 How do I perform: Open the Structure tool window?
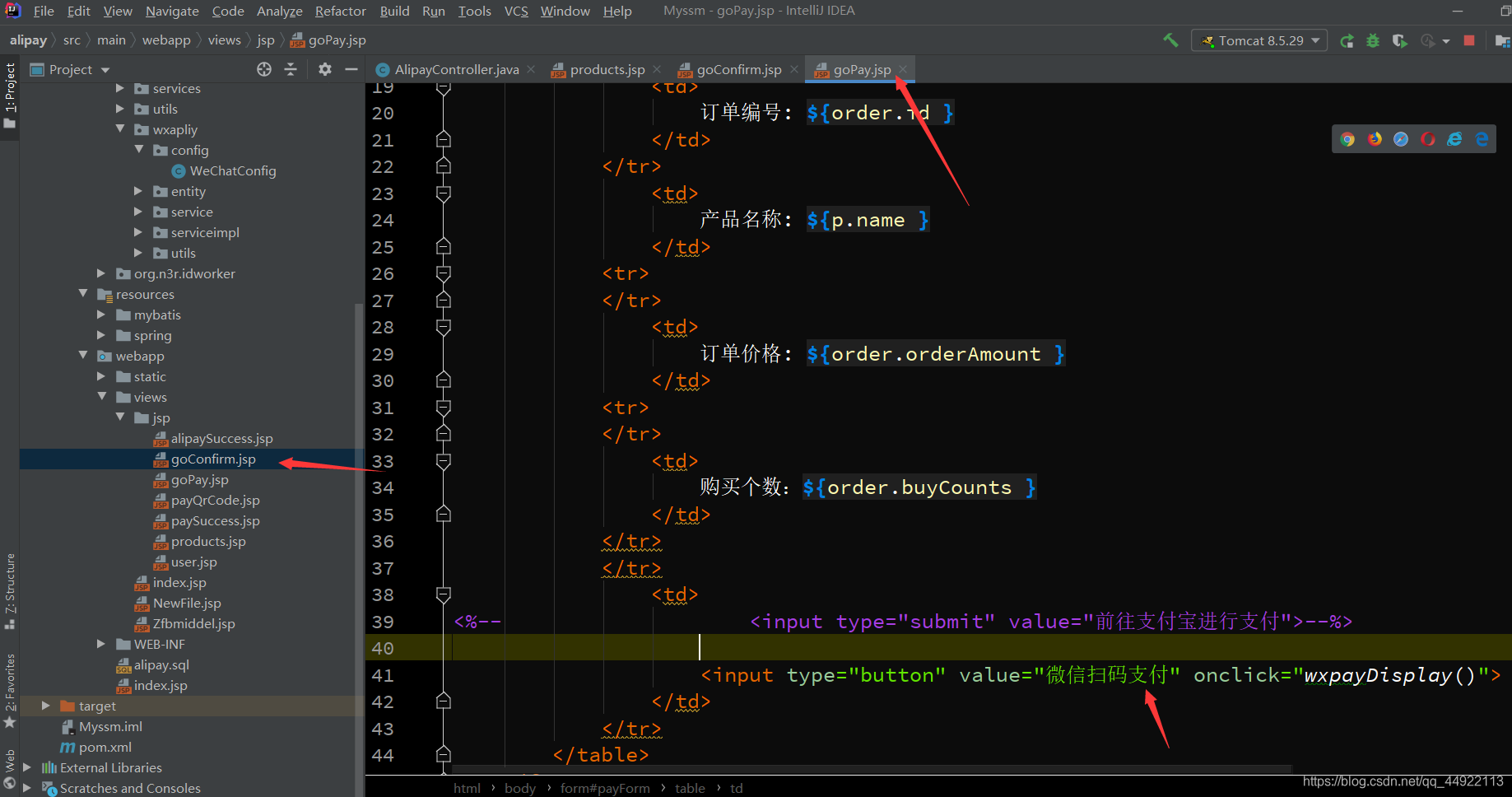point(10,590)
